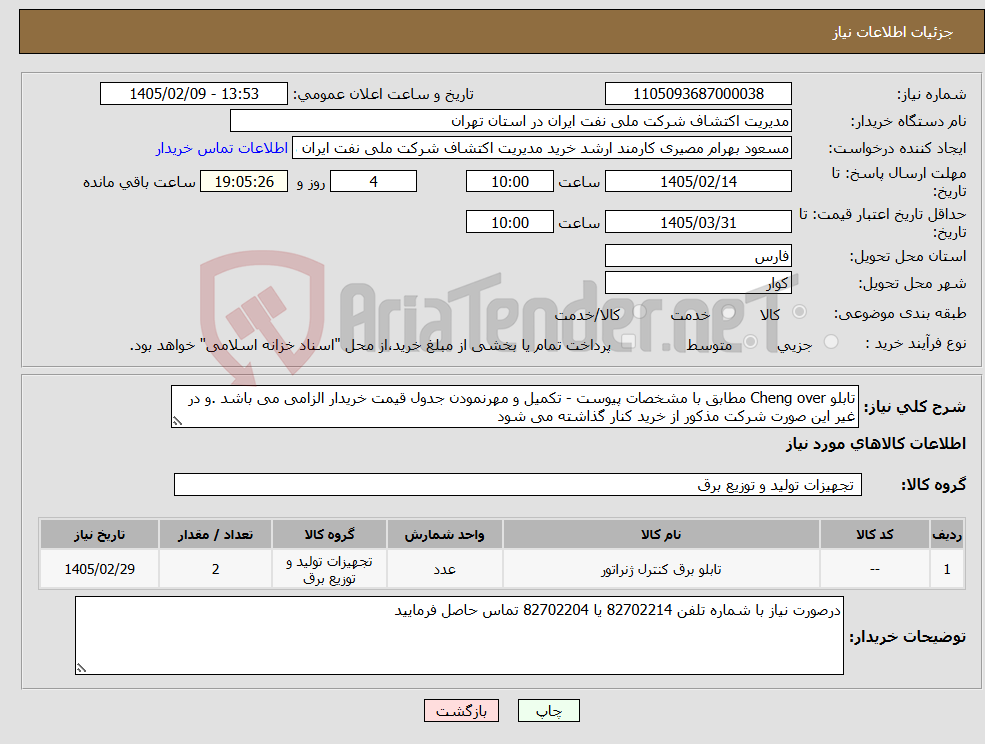Image resolution: width=985 pixels, height=744 pixels.
Task: Click the item name تابلو برق کنترل ژنراتور
Action: 661,569
